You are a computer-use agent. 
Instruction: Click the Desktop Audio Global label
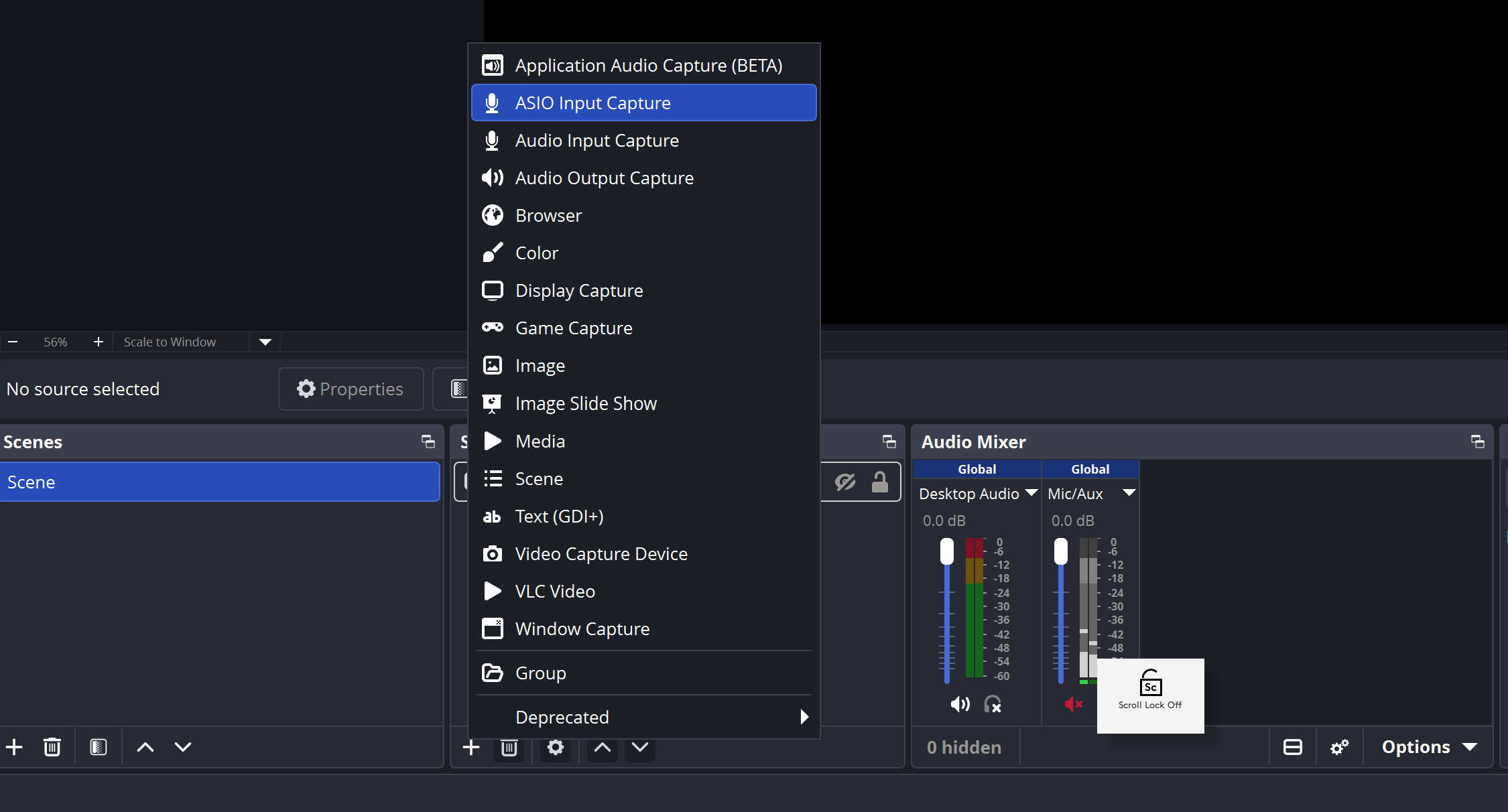pos(977,469)
